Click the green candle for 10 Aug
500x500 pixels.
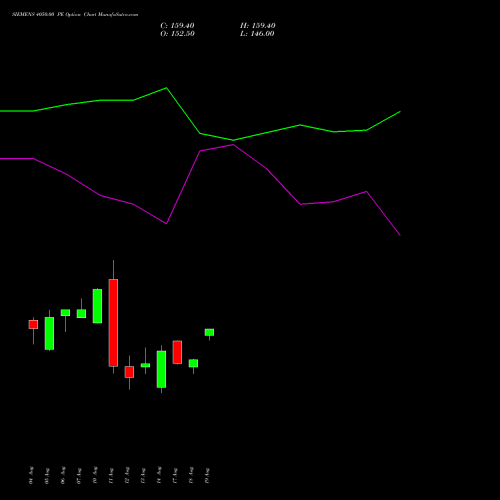[97, 306]
